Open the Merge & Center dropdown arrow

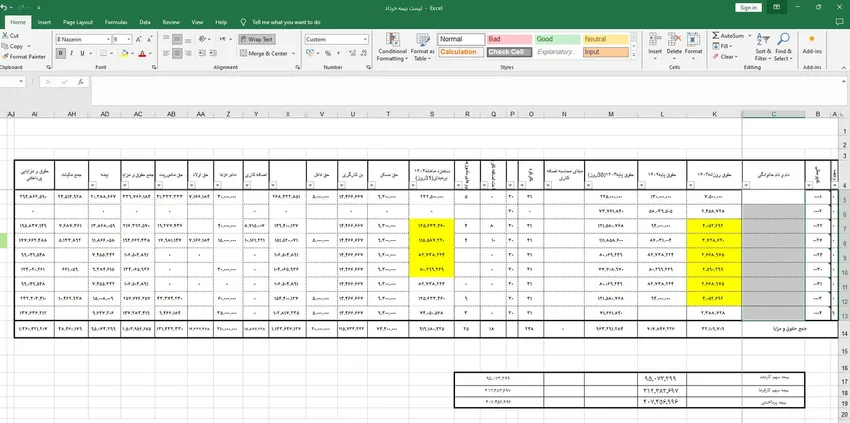(x=294, y=53)
